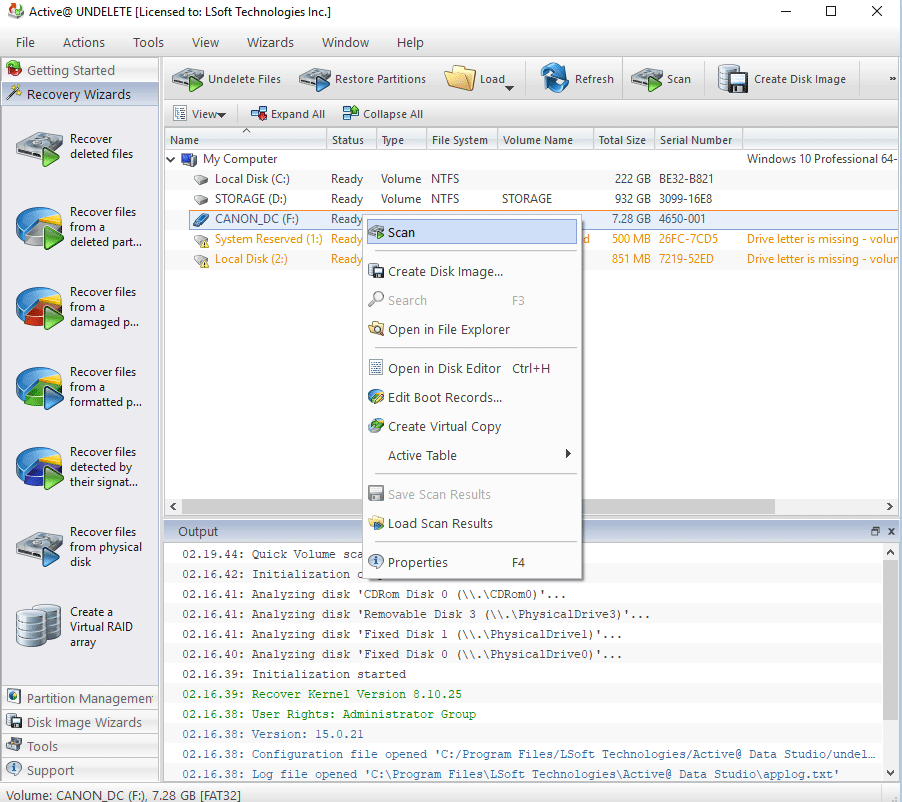902x802 pixels.
Task: Start Recover files from physical disk wizard
Action: tap(79, 547)
